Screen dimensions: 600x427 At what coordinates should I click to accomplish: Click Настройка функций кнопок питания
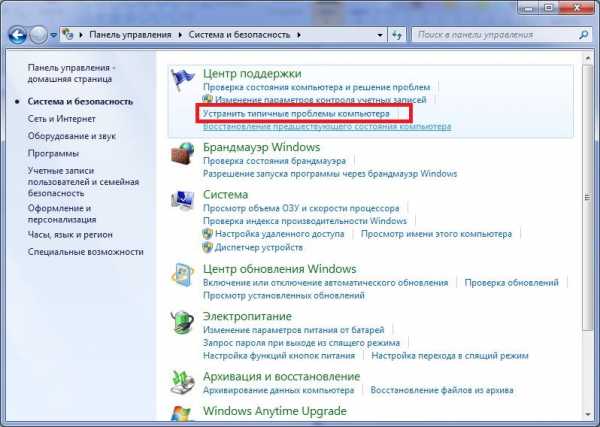[x=279, y=356]
